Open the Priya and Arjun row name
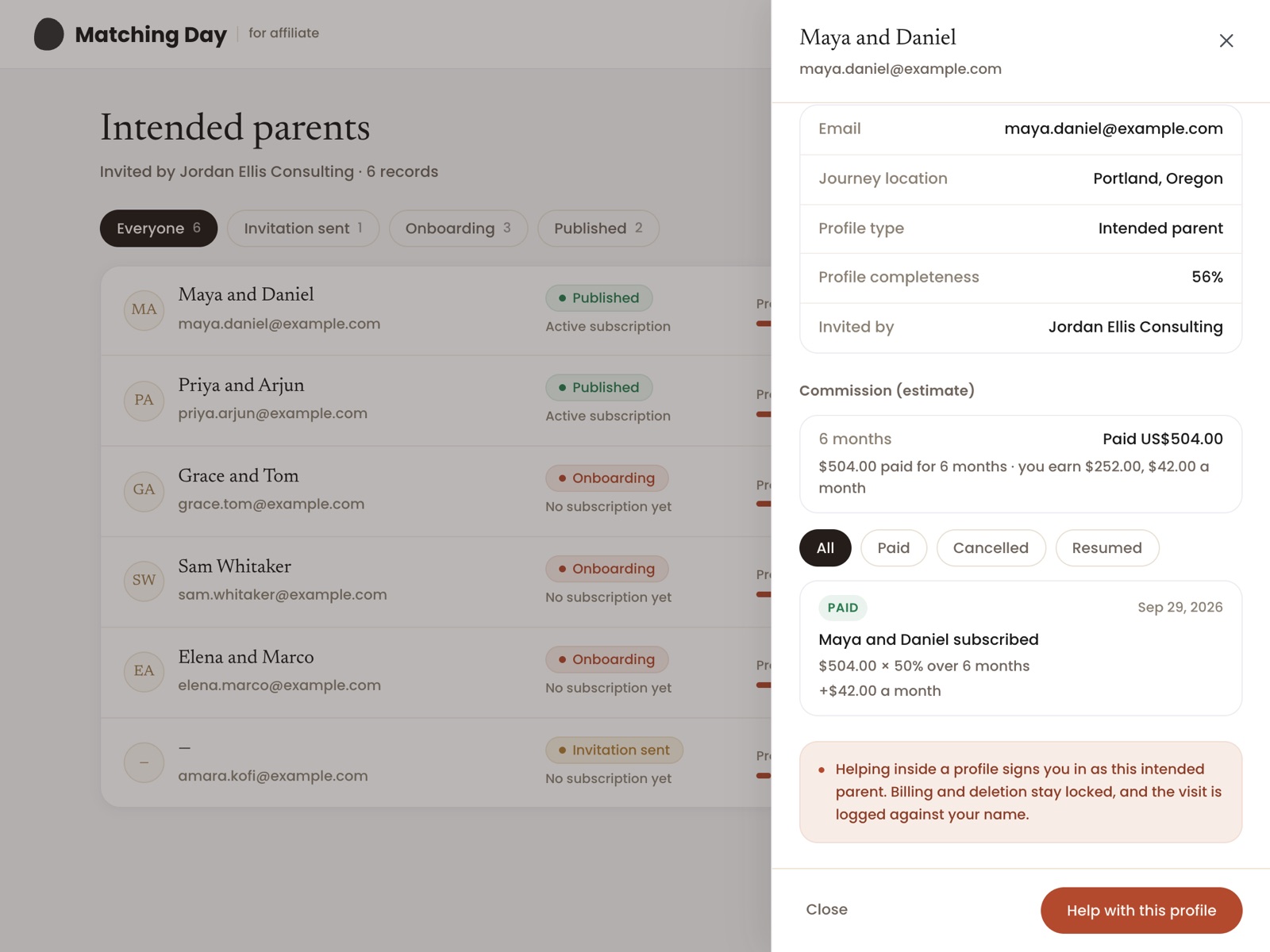 pyautogui.click(x=241, y=385)
